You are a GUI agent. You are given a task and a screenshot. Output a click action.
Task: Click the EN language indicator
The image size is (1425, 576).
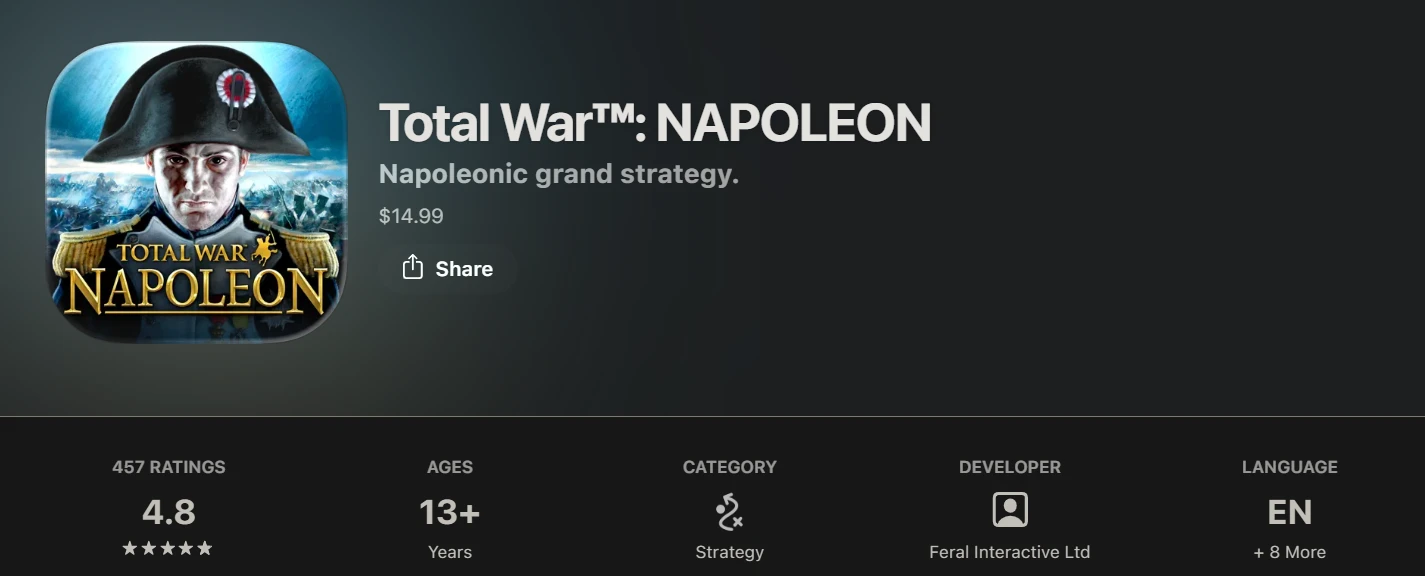[x=1289, y=512]
